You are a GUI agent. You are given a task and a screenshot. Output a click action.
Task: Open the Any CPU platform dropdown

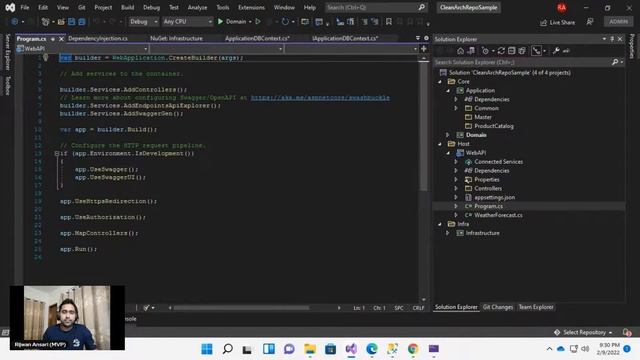point(188,21)
